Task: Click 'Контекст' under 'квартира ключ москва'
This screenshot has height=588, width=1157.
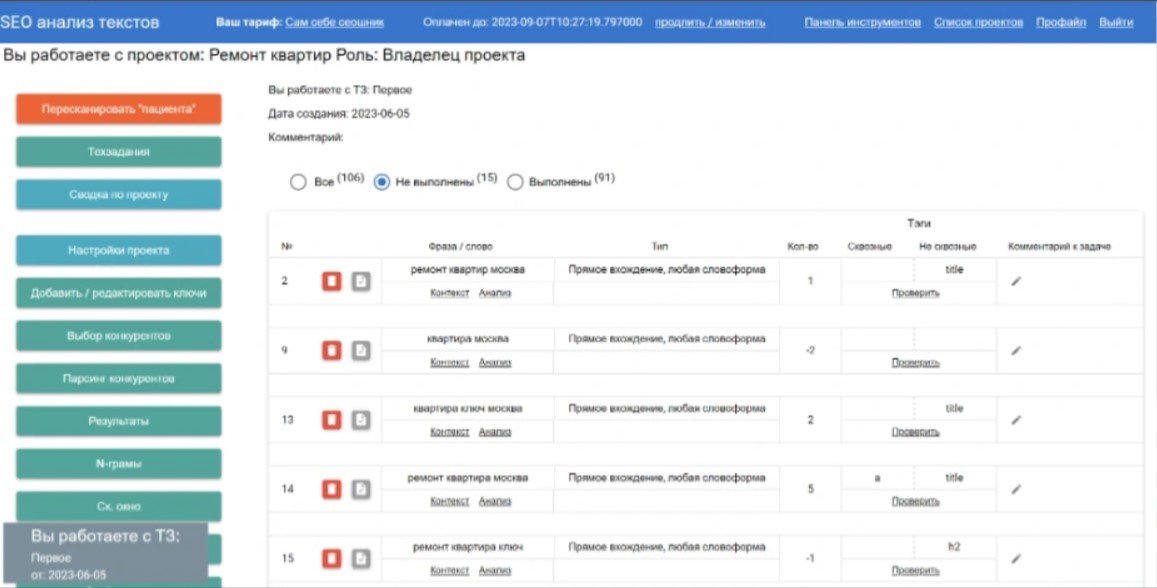Action: click(x=449, y=432)
